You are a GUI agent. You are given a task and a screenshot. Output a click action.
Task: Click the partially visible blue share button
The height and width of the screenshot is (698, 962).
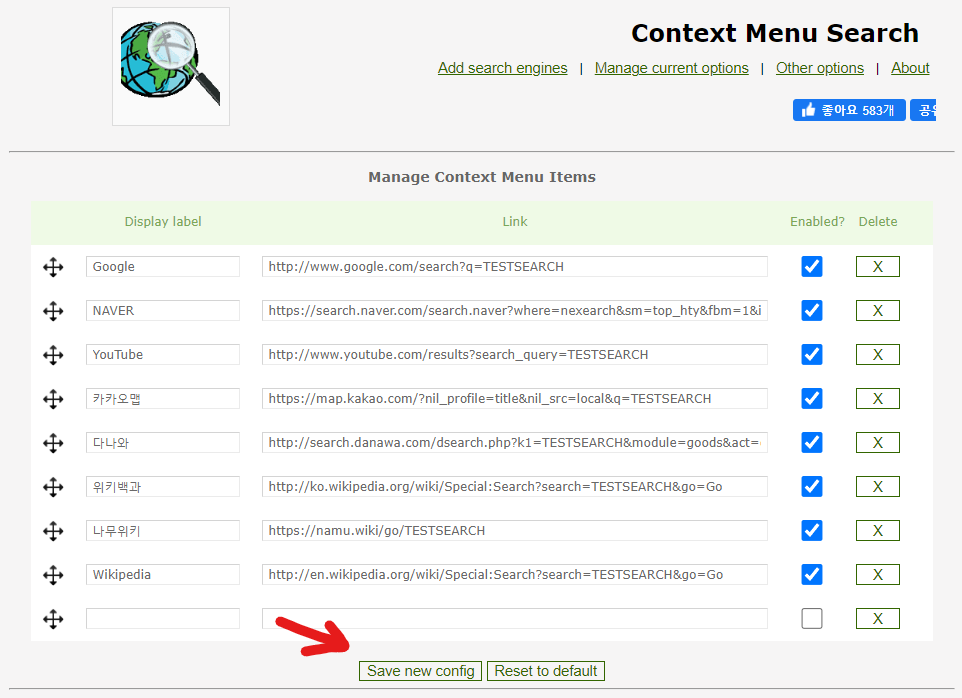point(923,110)
